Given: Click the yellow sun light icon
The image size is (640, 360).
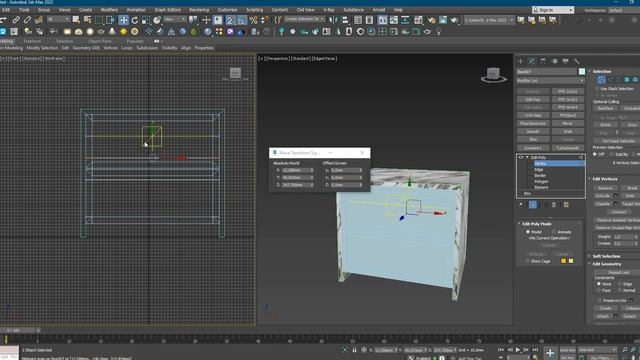Looking at the screenshot, I should (123, 31).
